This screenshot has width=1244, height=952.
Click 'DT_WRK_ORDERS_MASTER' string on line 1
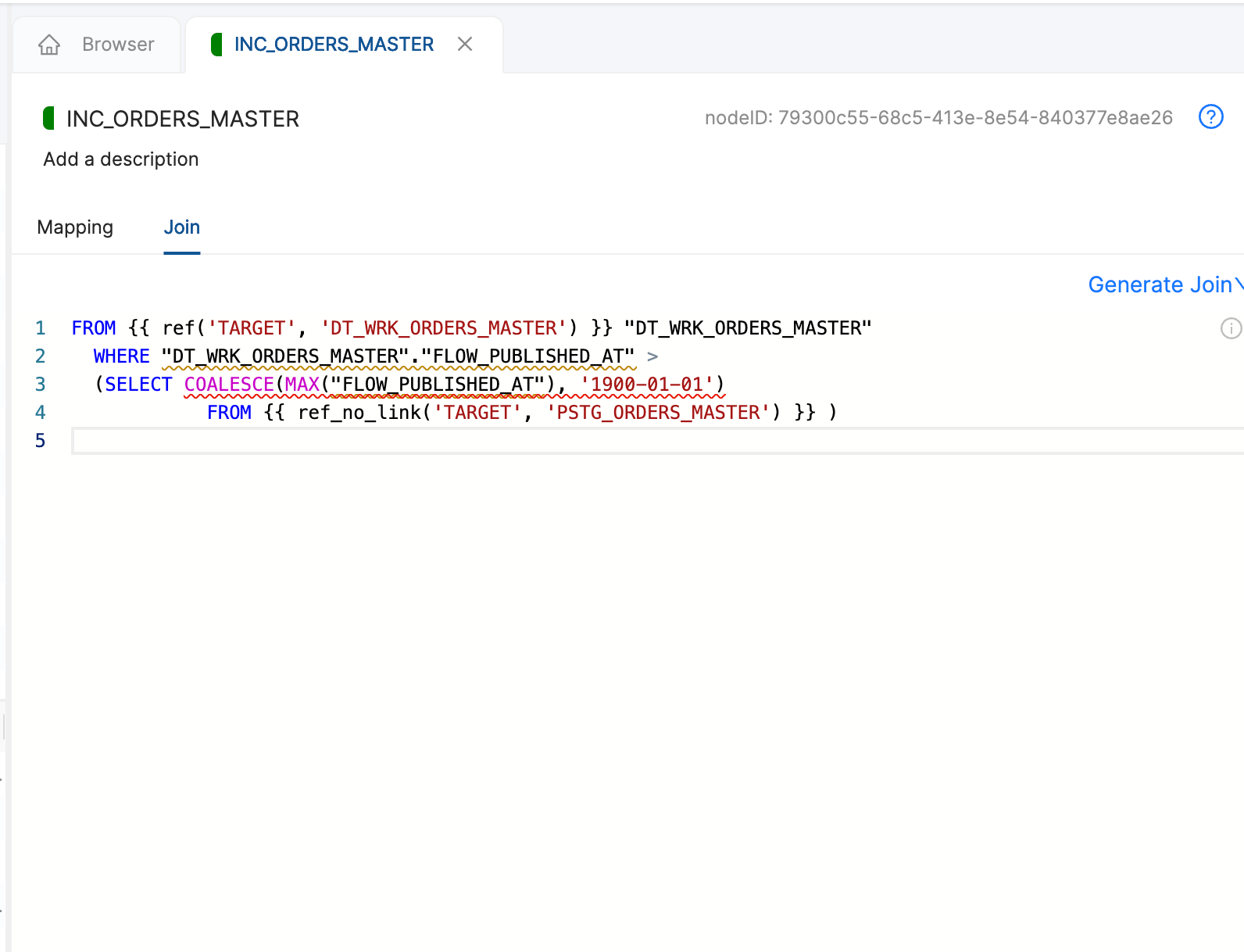tap(444, 328)
